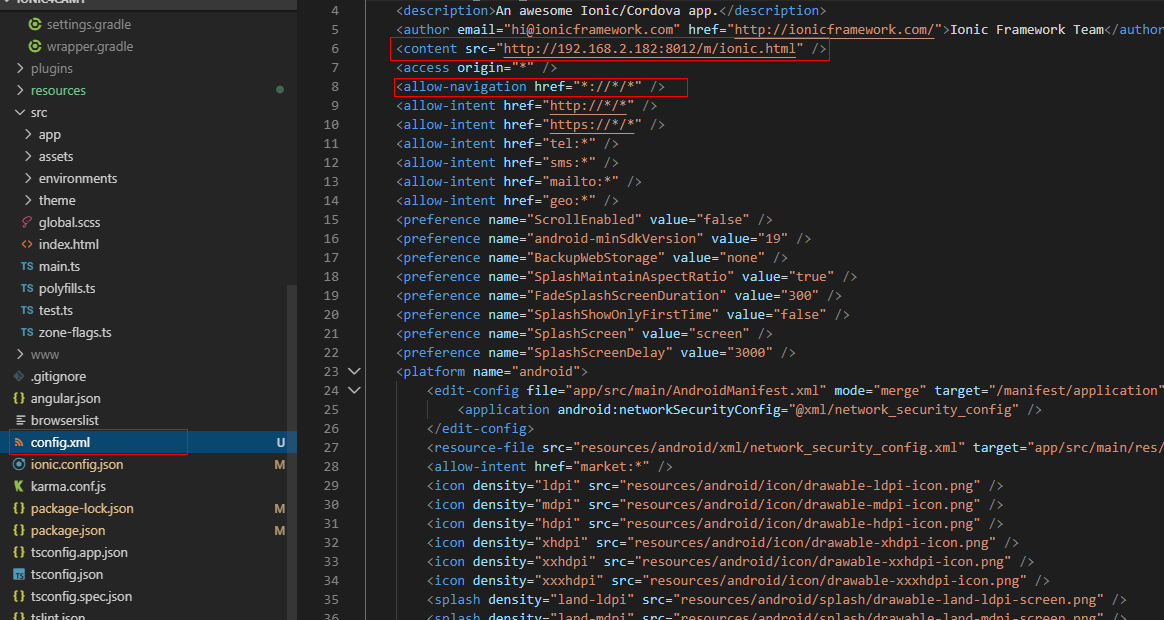Open the resources folder

58,90
